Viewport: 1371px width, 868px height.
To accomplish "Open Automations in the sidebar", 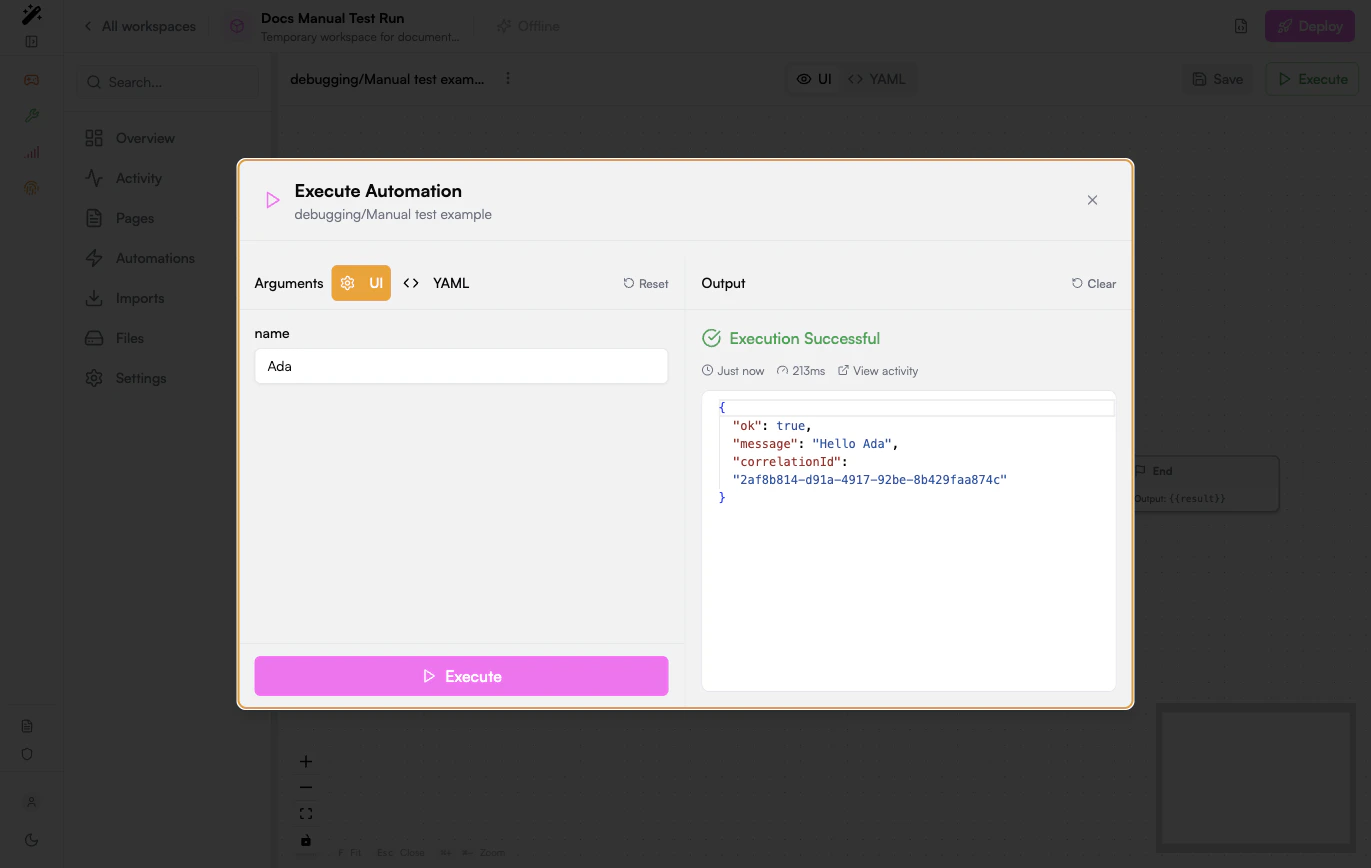I will click(x=167, y=258).
